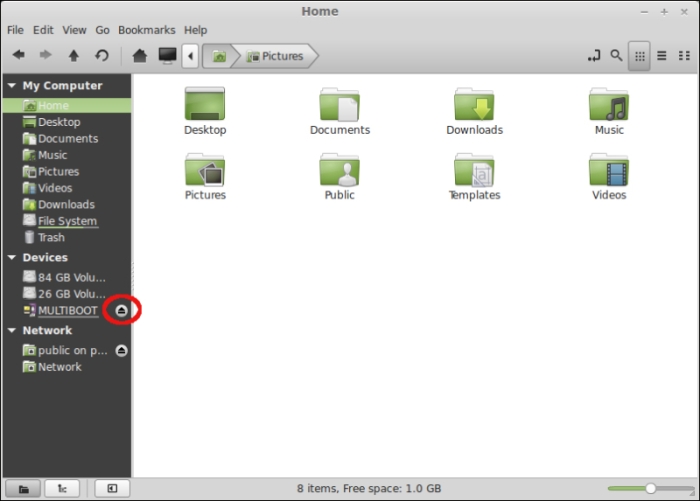
Task: Collapse the Devices section
Action: (12, 257)
